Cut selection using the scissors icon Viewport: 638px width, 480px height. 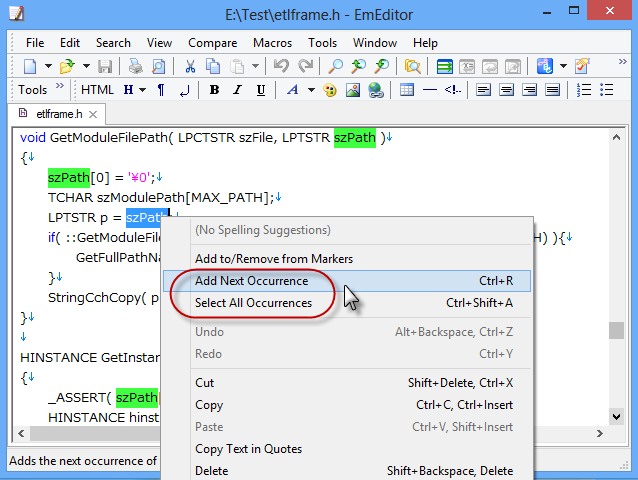coord(190,66)
